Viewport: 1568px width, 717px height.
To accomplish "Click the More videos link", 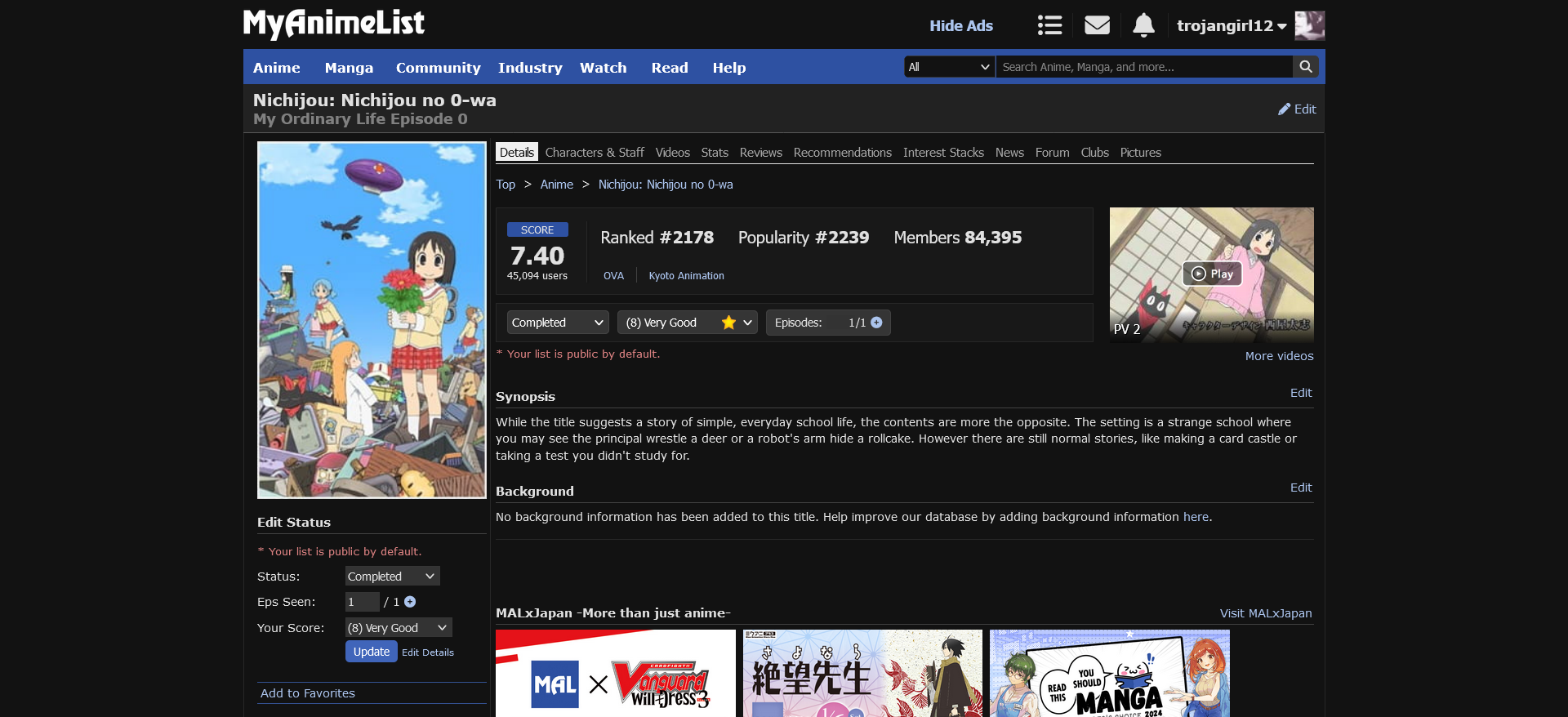I will click(1279, 356).
